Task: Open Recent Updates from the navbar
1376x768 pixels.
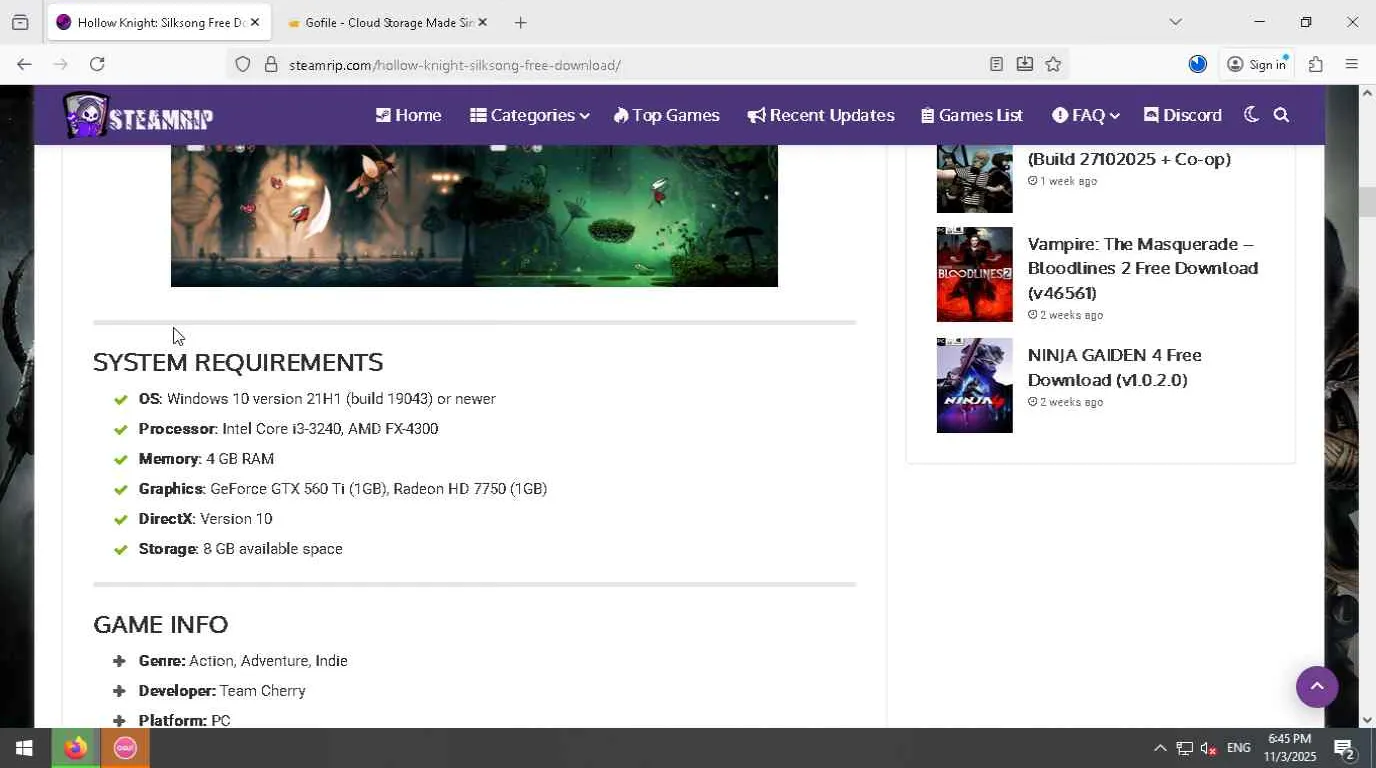Action: coord(821,115)
